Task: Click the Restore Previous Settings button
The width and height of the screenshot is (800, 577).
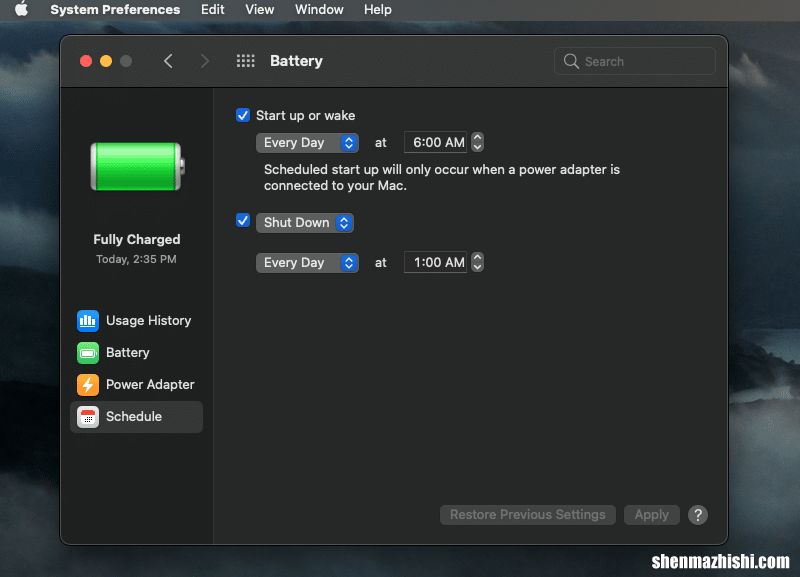Action: pos(528,515)
